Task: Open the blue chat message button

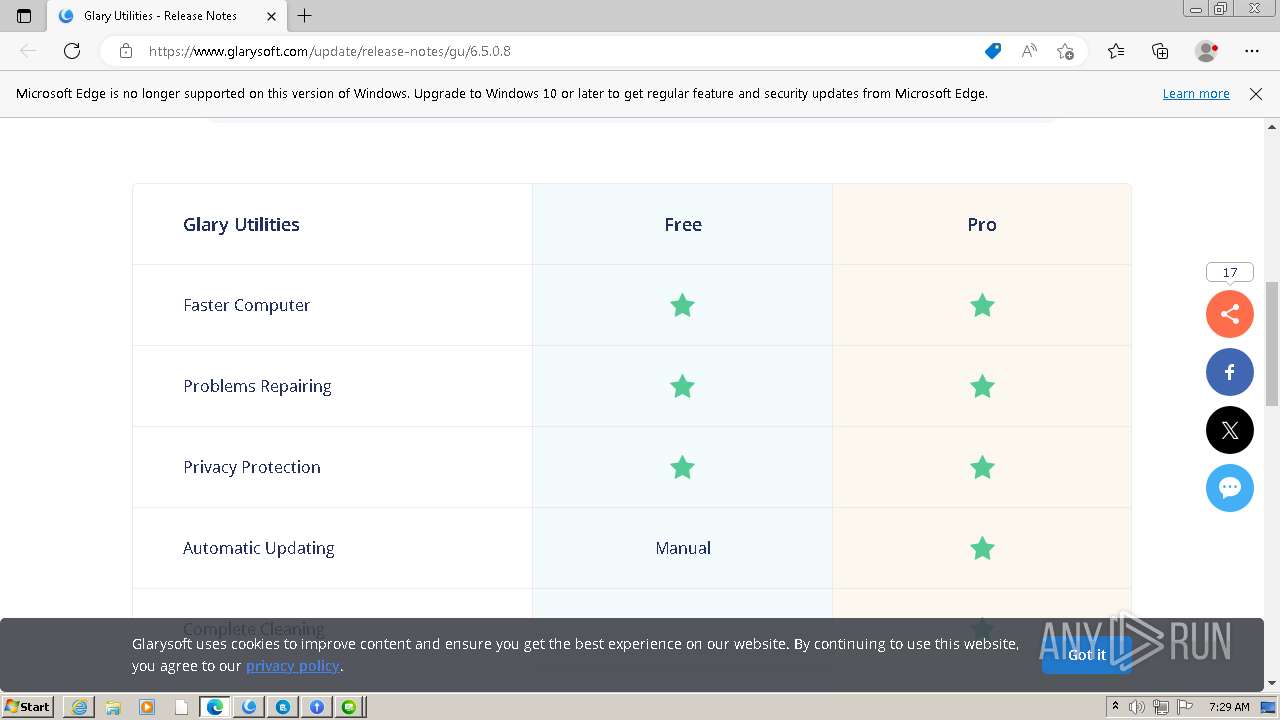Action: [1230, 488]
